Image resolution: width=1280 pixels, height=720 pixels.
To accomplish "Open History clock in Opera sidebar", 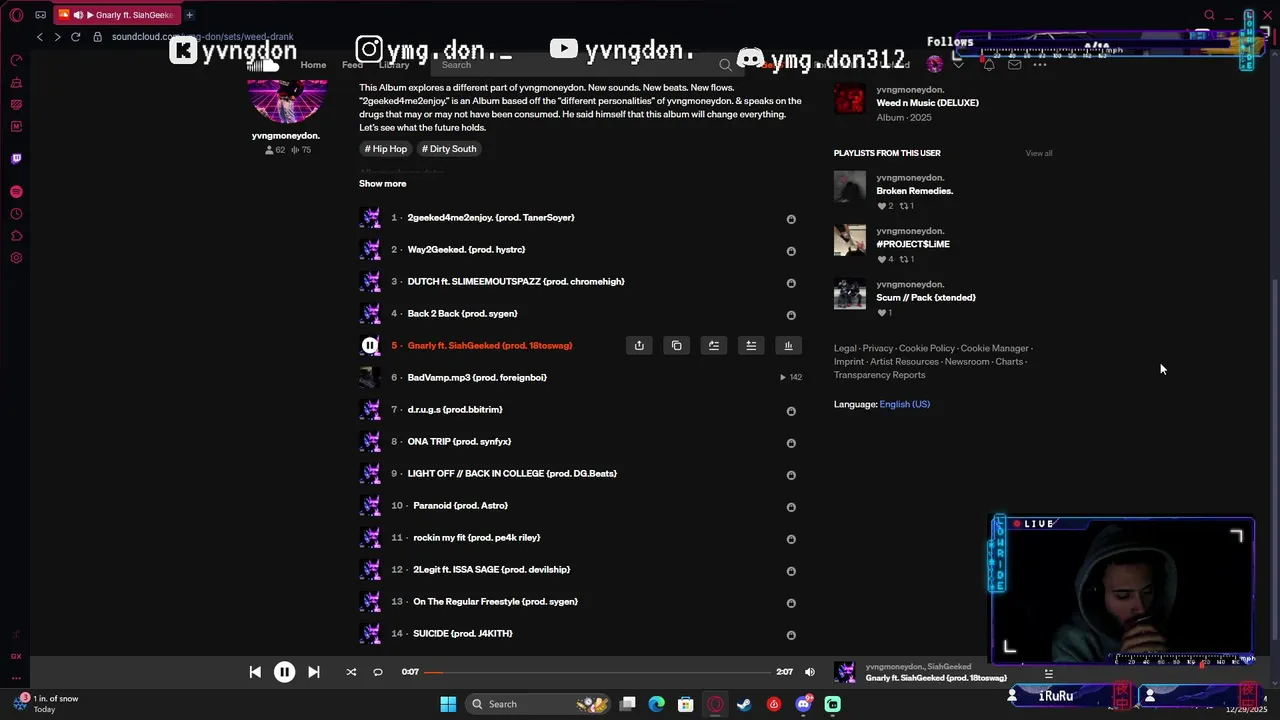I will pyautogui.click(x=16, y=214).
